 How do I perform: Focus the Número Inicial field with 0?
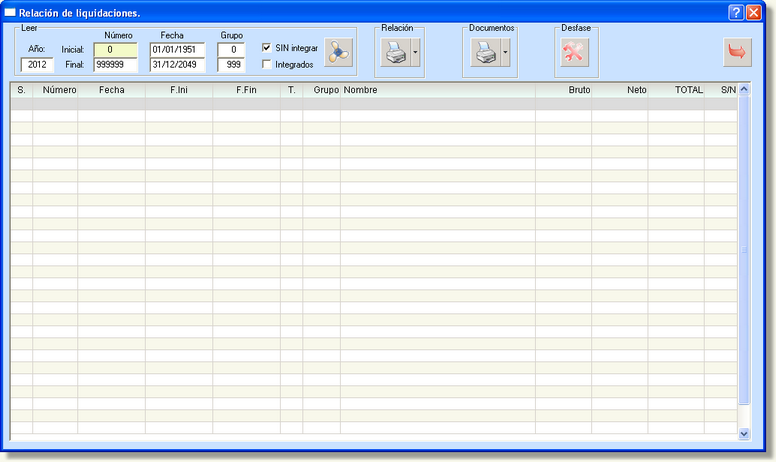point(115,50)
